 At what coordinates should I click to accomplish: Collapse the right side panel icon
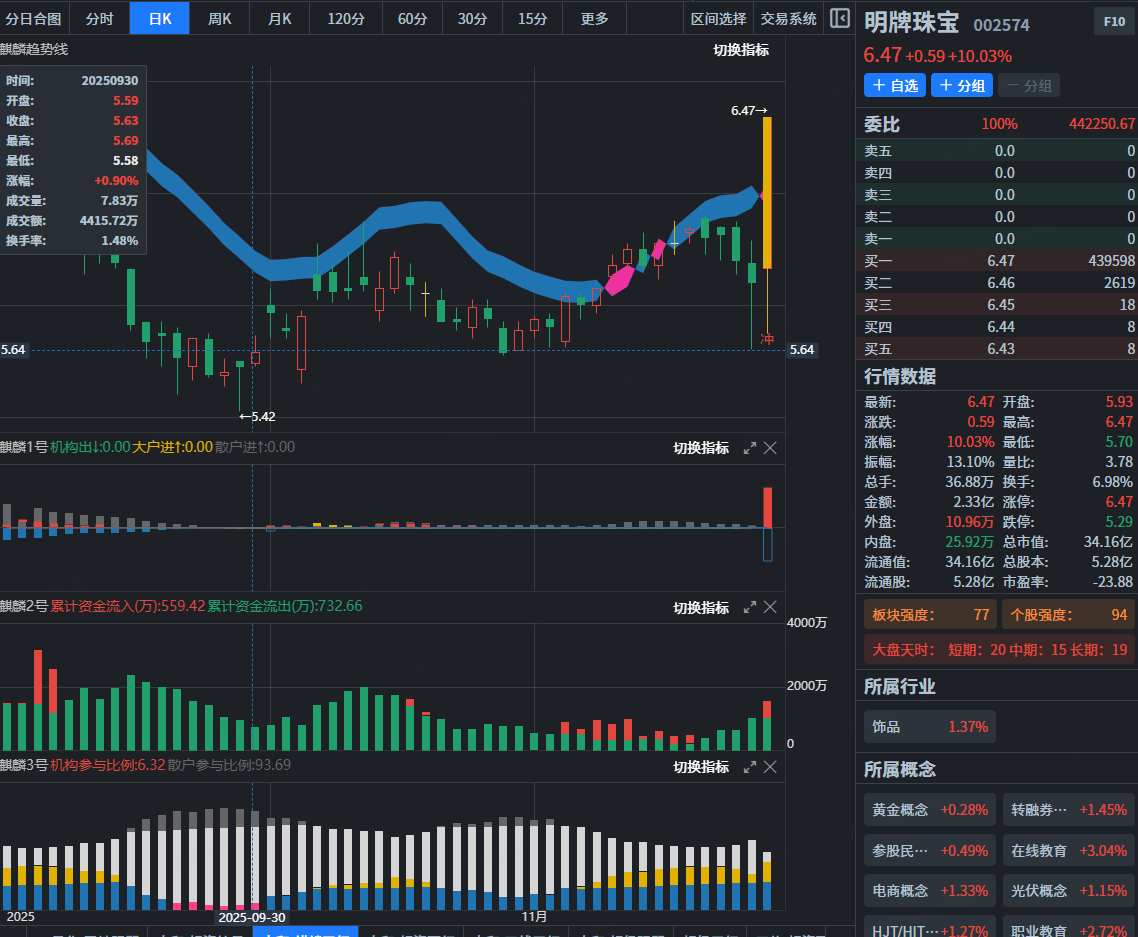point(840,18)
